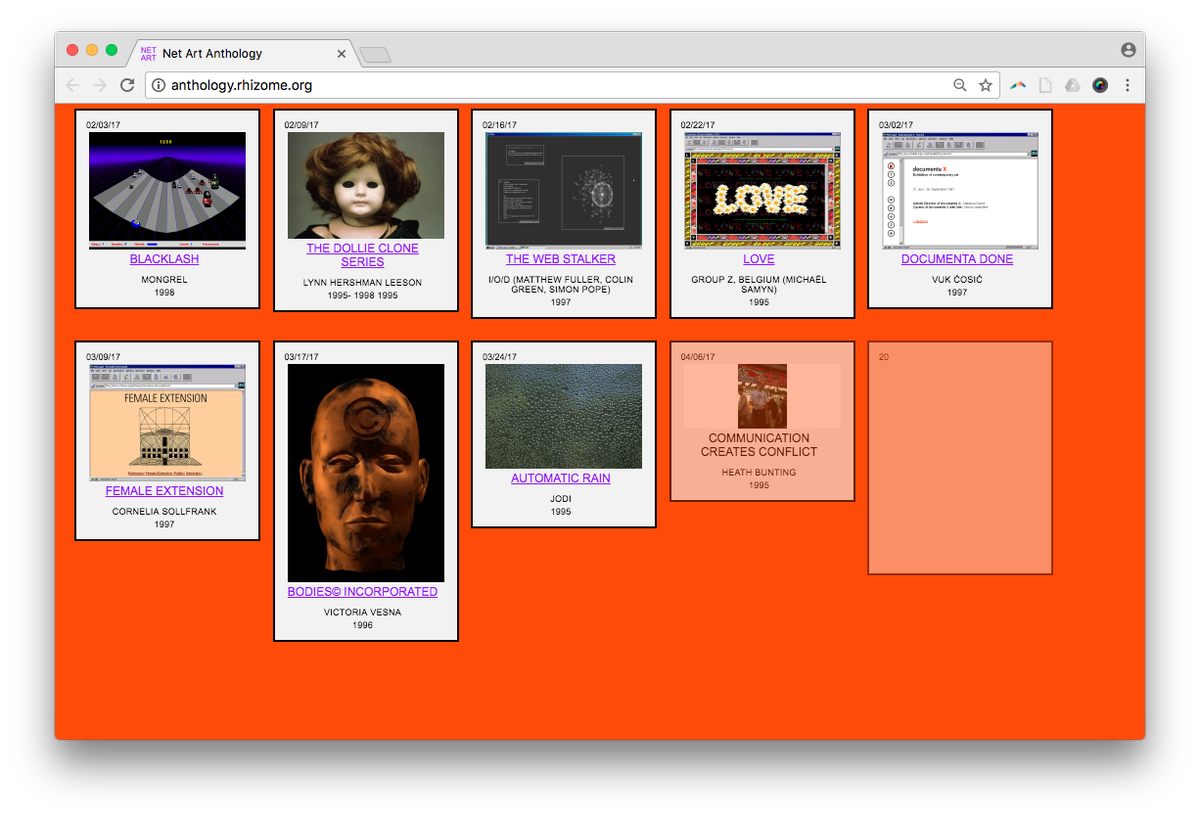Click the Net Art favicon in the tab
The image size is (1200, 818).
tap(148, 54)
